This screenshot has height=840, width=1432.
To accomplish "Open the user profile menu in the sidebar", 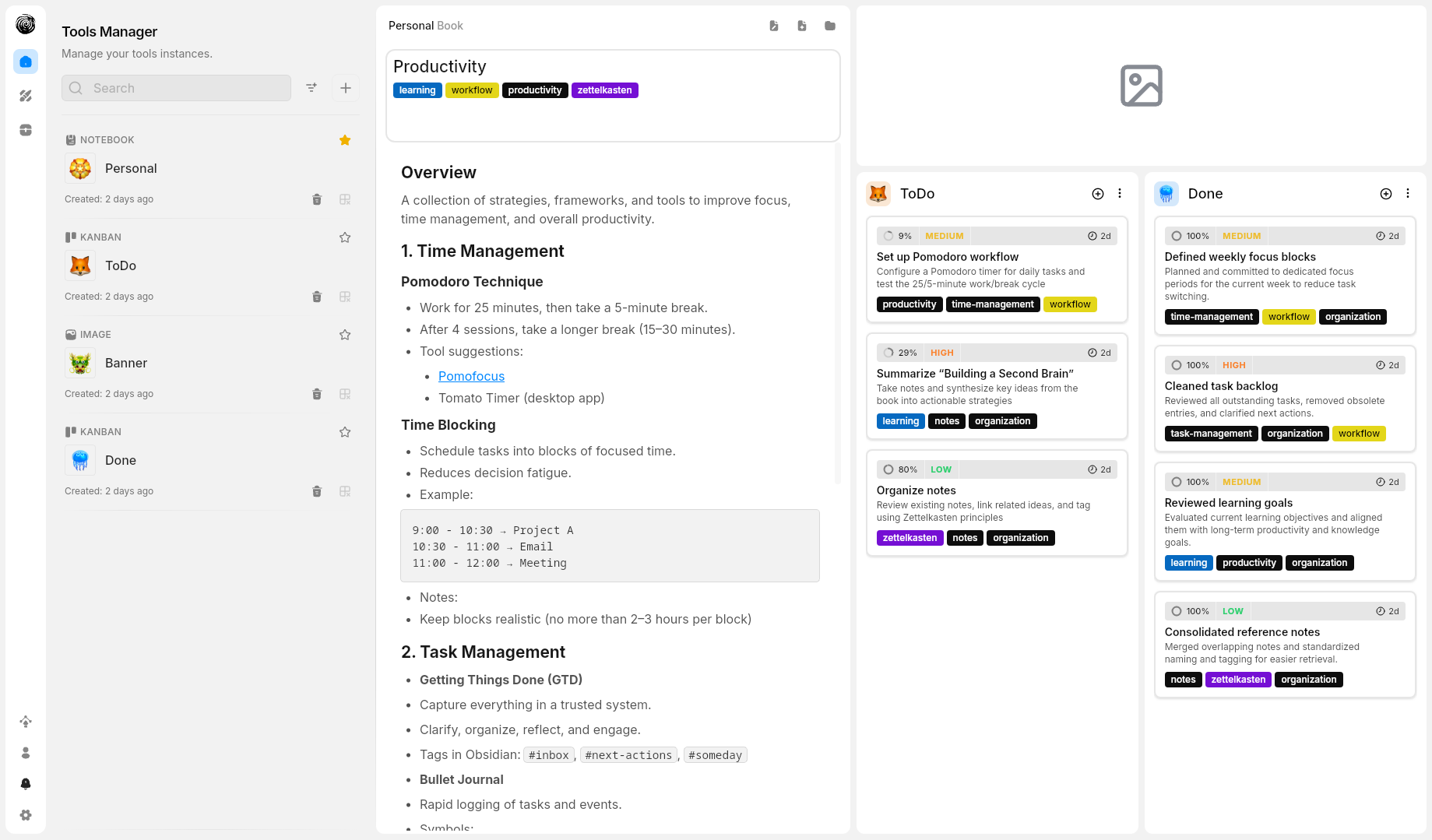I will [x=25, y=753].
